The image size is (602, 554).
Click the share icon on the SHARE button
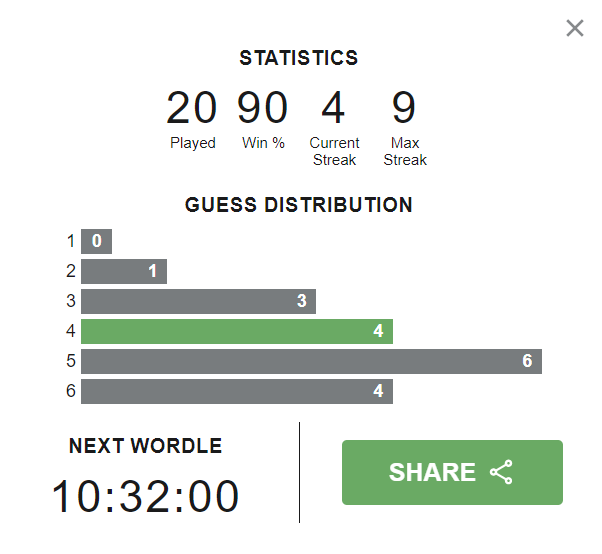click(x=501, y=472)
